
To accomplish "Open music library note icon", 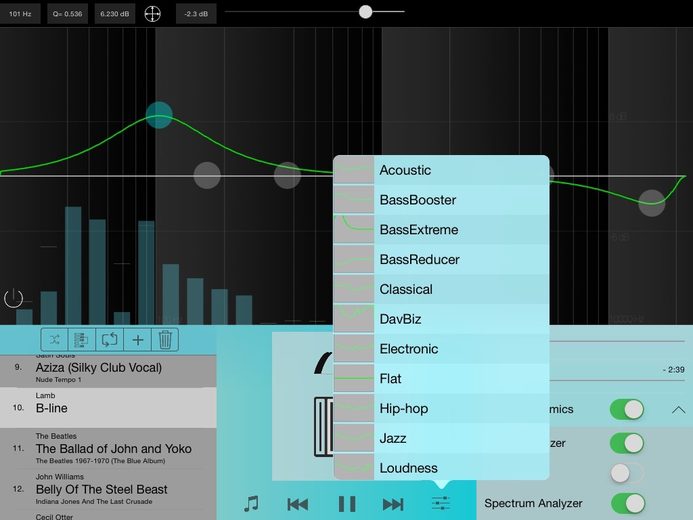I will pyautogui.click(x=251, y=504).
